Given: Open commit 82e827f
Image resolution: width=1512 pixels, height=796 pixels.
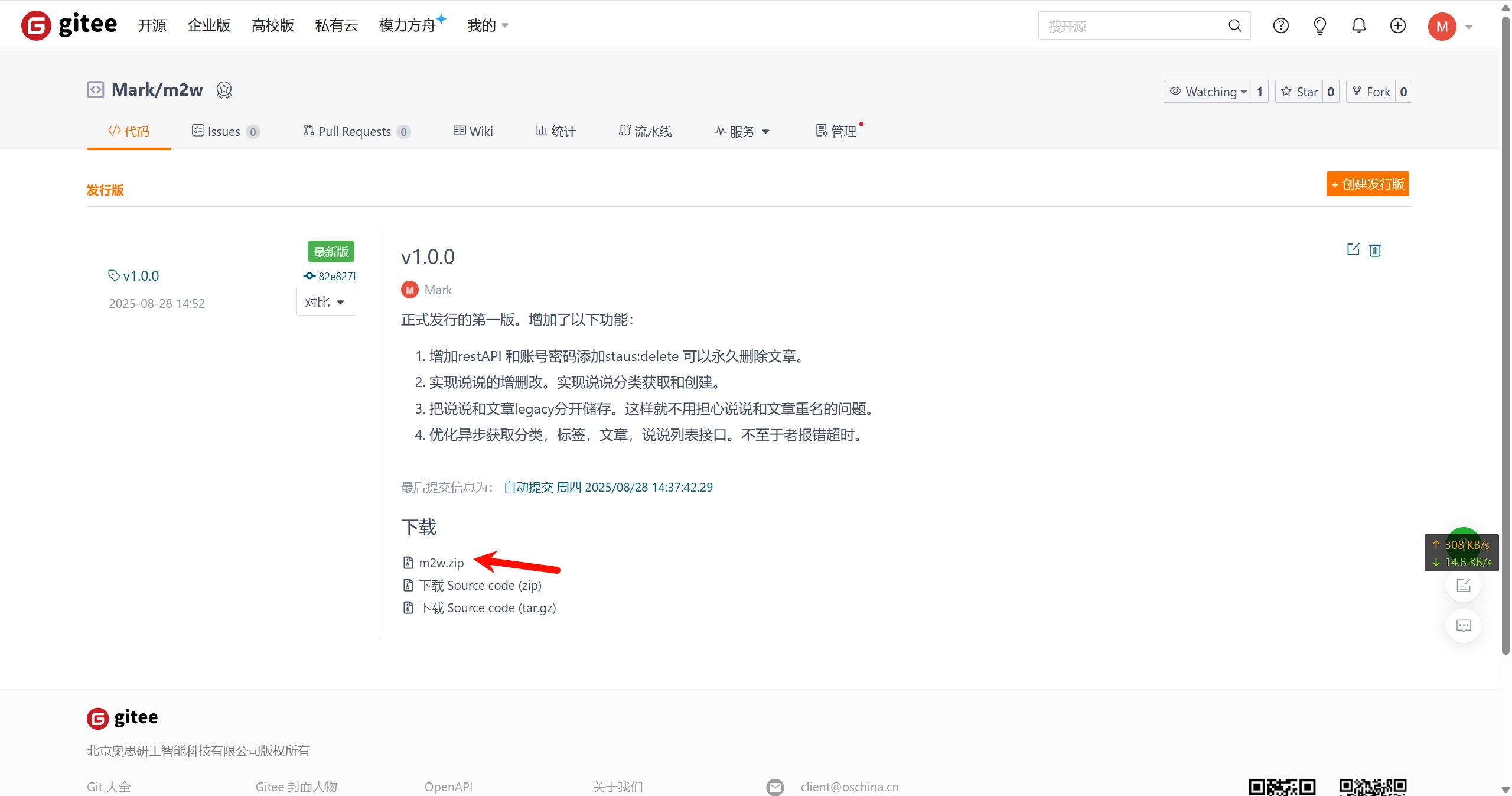Looking at the screenshot, I should tap(337, 276).
